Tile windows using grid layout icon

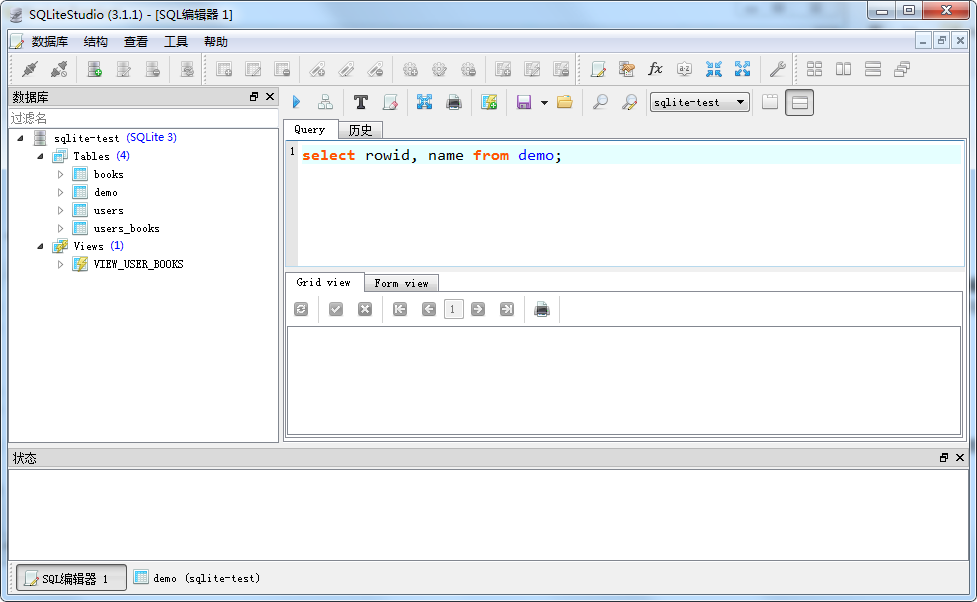tap(814, 69)
